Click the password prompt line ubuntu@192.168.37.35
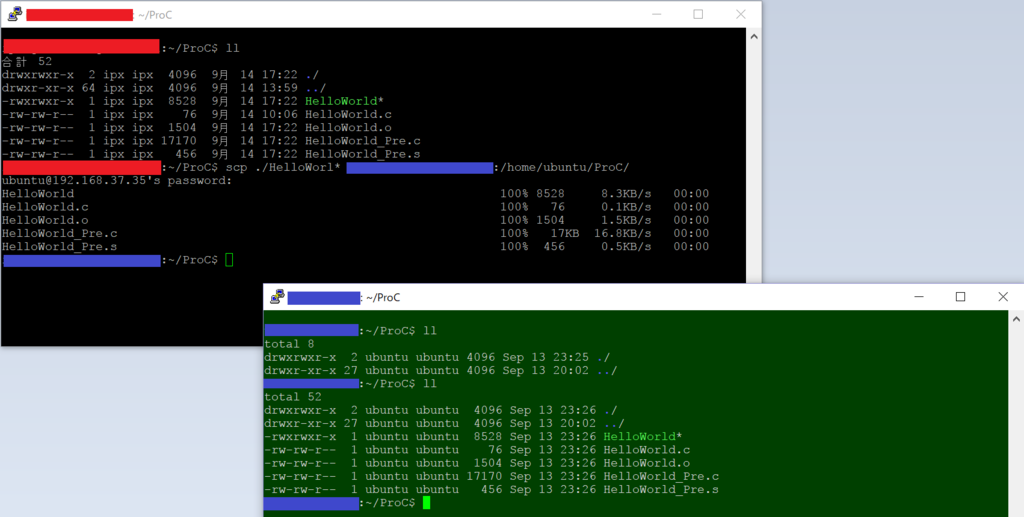 117,181
